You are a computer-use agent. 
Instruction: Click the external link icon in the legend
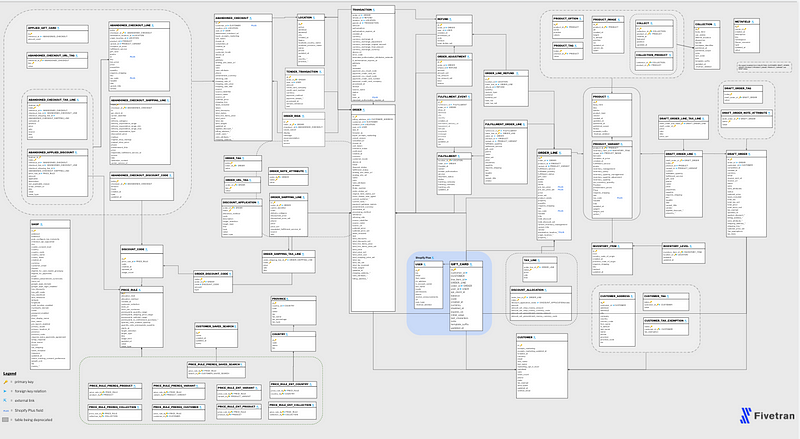pyautogui.click(x=6, y=400)
